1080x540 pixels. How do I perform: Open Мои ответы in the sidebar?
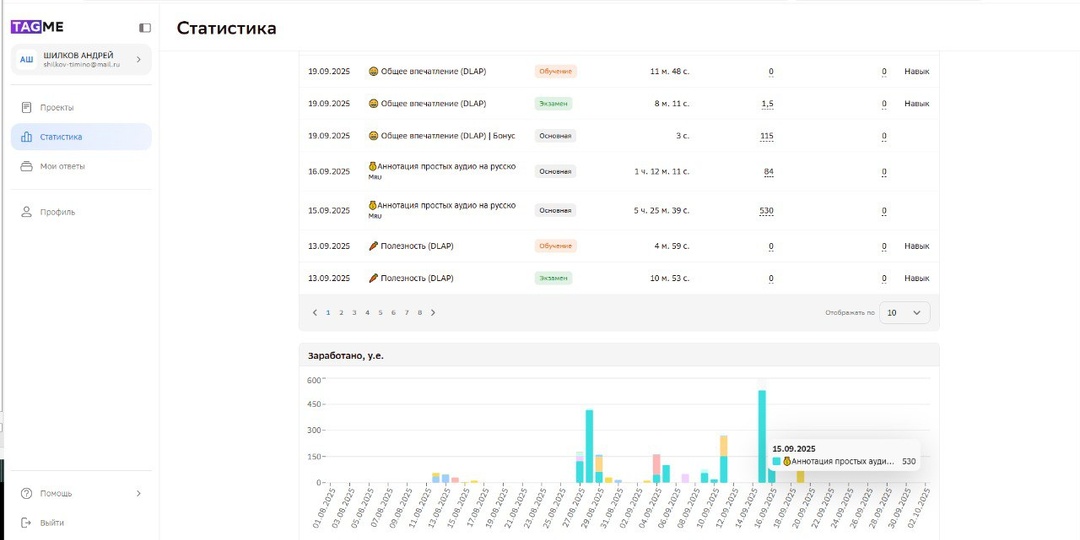(x=81, y=166)
